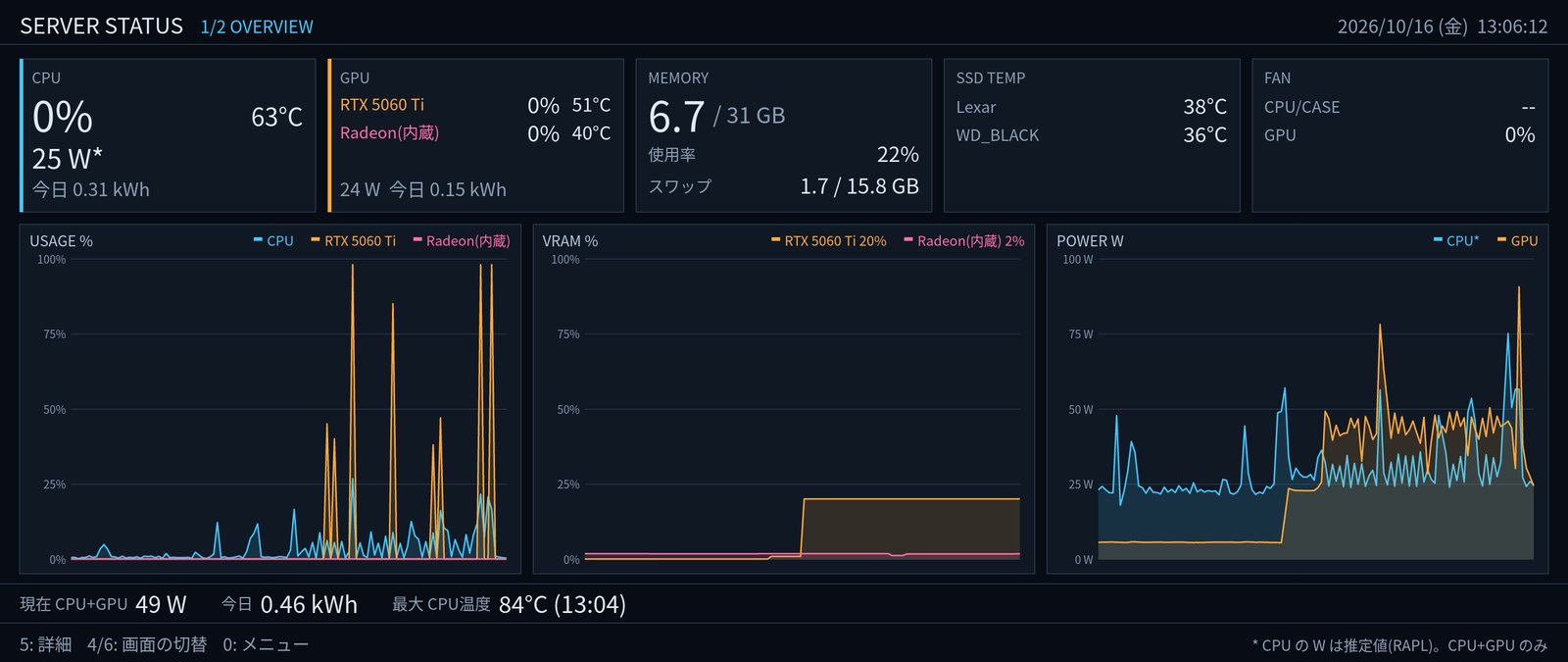Click 今日 0.46 kWh total energy readout
Viewport: 1568px width, 662px height.
pos(289,604)
